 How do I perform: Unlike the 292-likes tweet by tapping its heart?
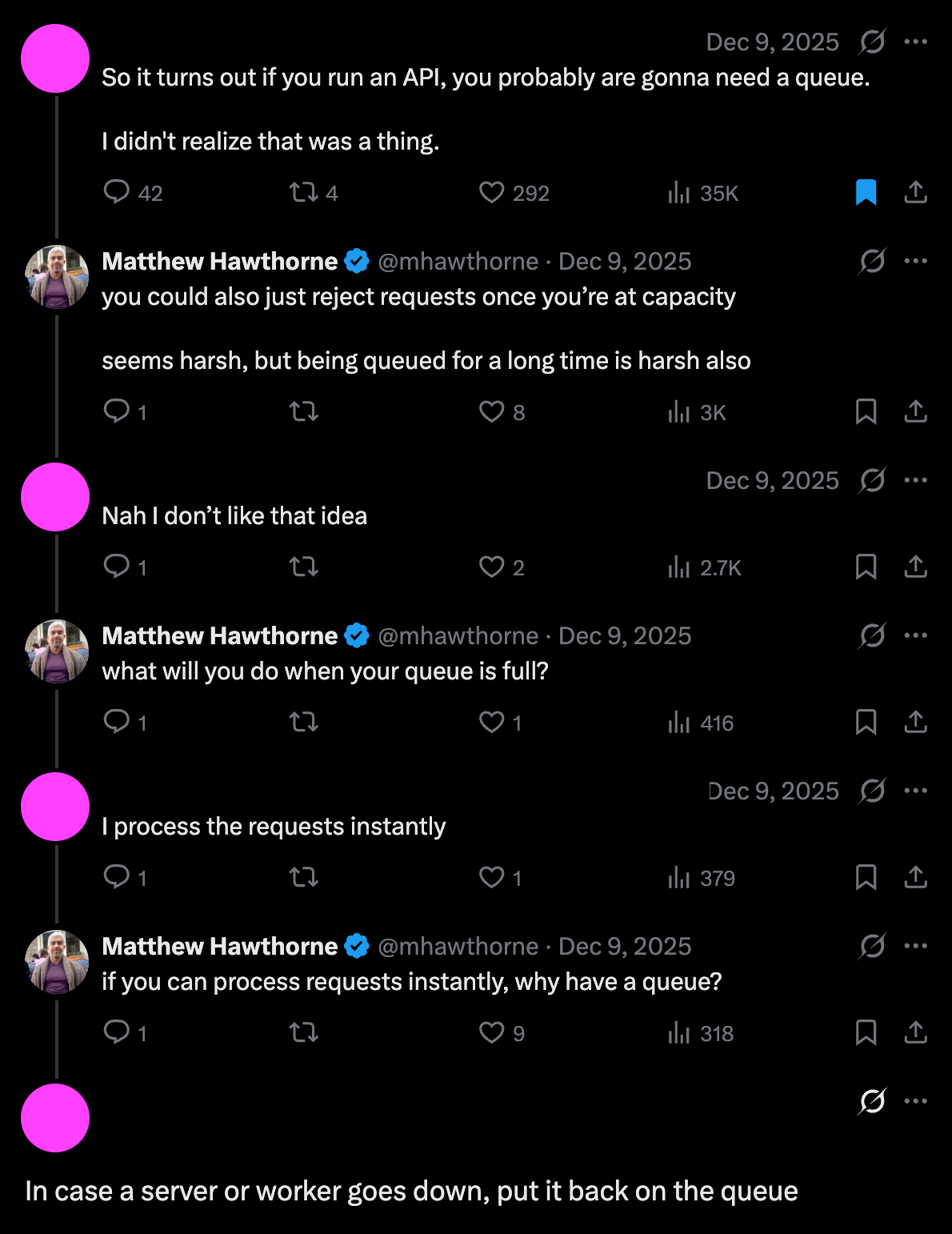490,192
